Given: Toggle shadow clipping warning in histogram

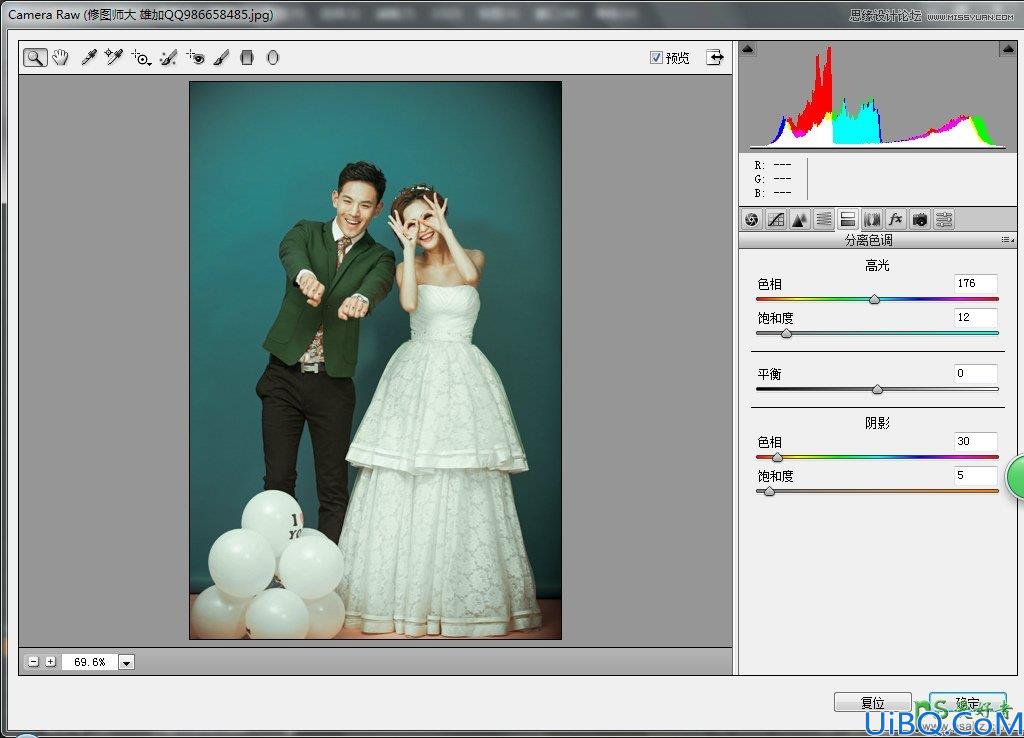Looking at the screenshot, I should click(748, 49).
